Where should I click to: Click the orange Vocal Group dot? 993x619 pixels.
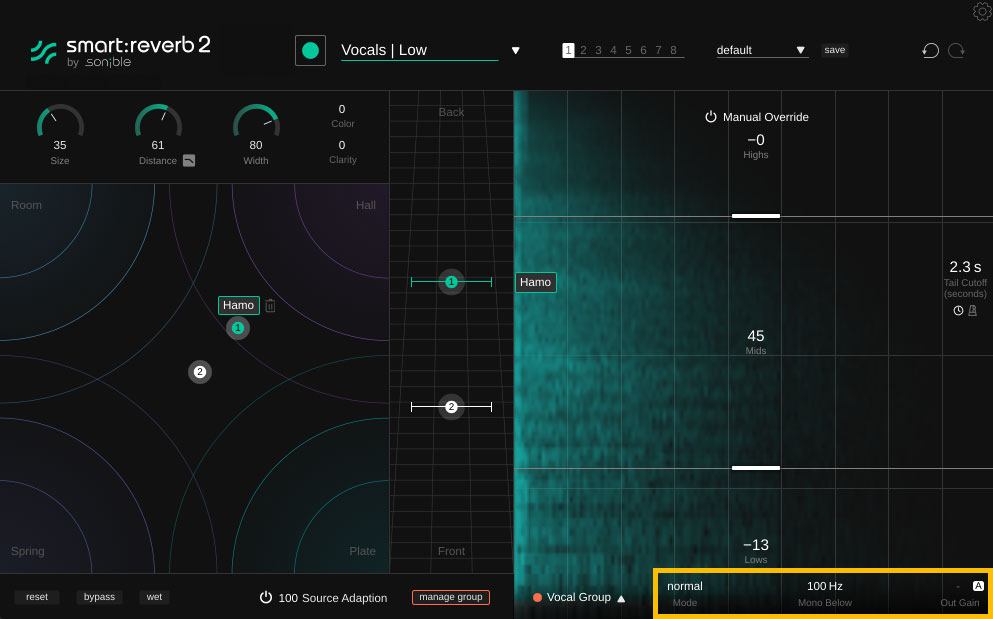[x=537, y=597]
